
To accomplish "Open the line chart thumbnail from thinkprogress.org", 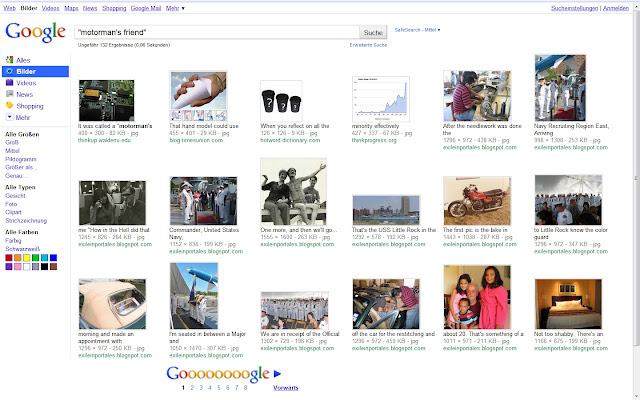I will coord(381,99).
